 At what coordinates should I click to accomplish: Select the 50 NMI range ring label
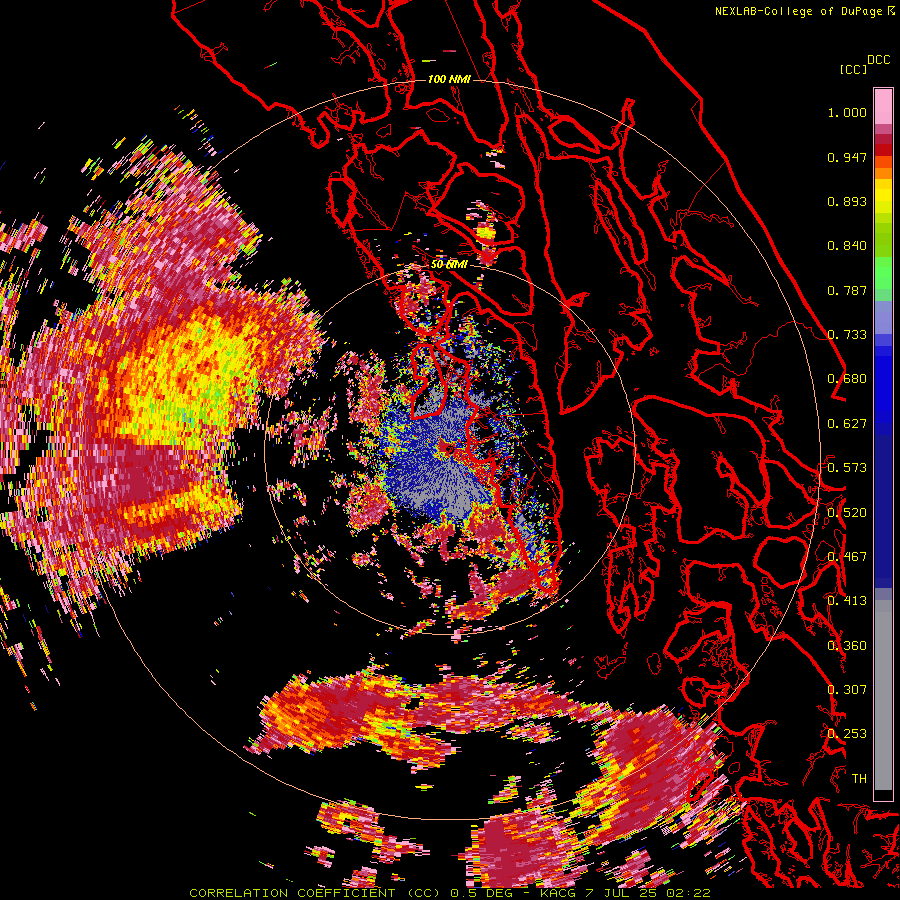[449, 264]
